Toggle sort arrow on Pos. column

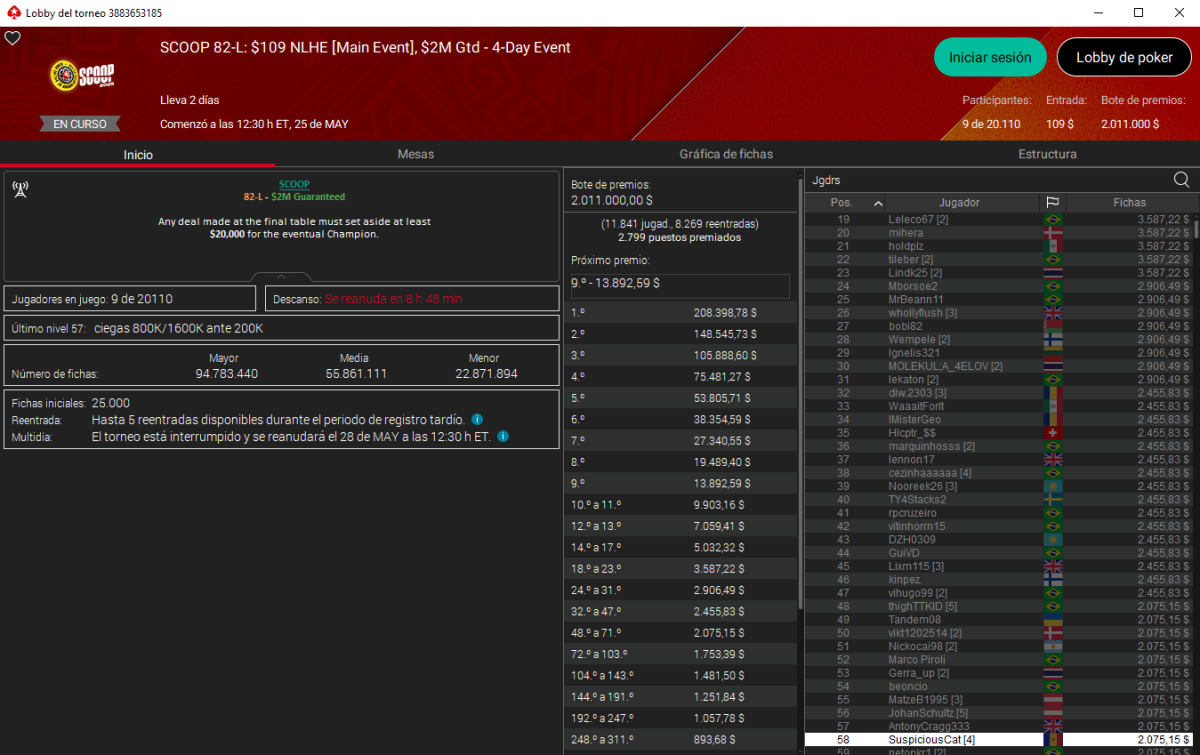[878, 203]
